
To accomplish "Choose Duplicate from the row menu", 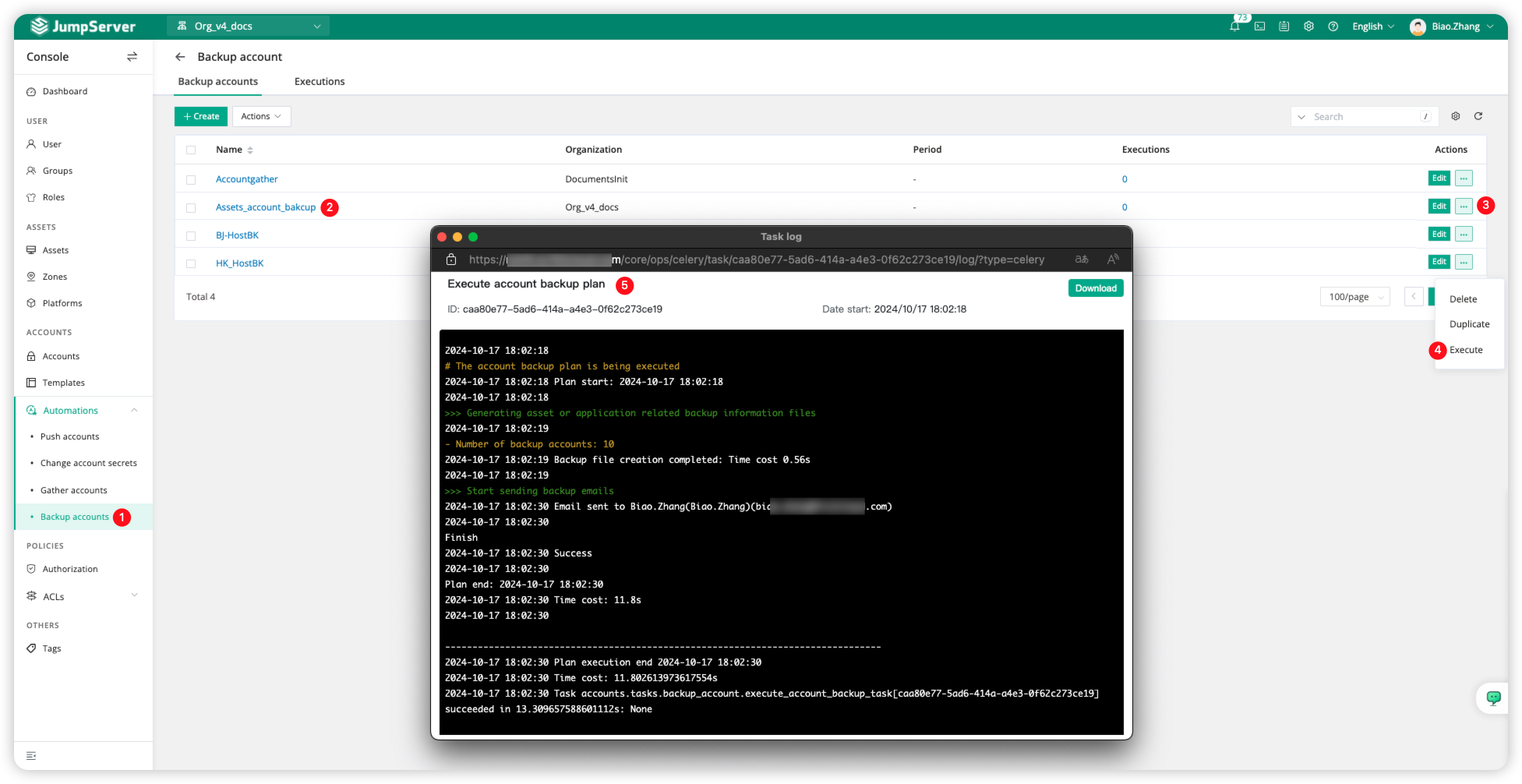I will [x=1469, y=324].
